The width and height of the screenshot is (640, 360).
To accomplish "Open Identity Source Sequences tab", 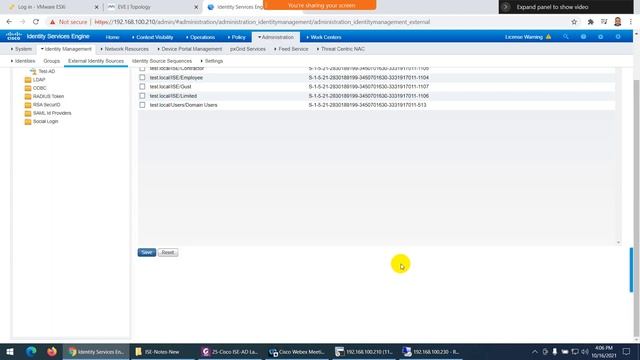I will click(162, 61).
